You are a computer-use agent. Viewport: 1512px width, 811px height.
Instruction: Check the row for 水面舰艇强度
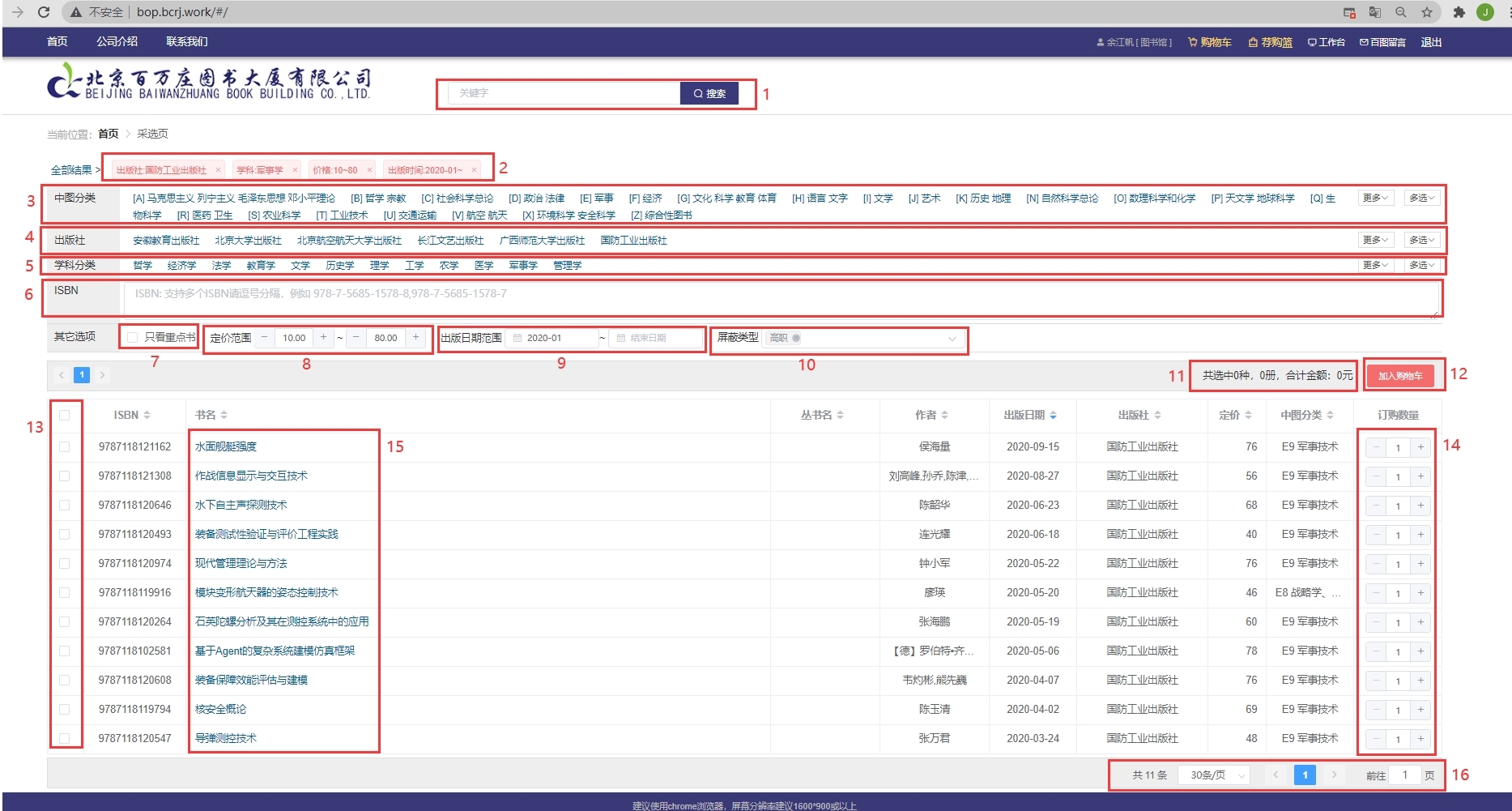click(65, 446)
